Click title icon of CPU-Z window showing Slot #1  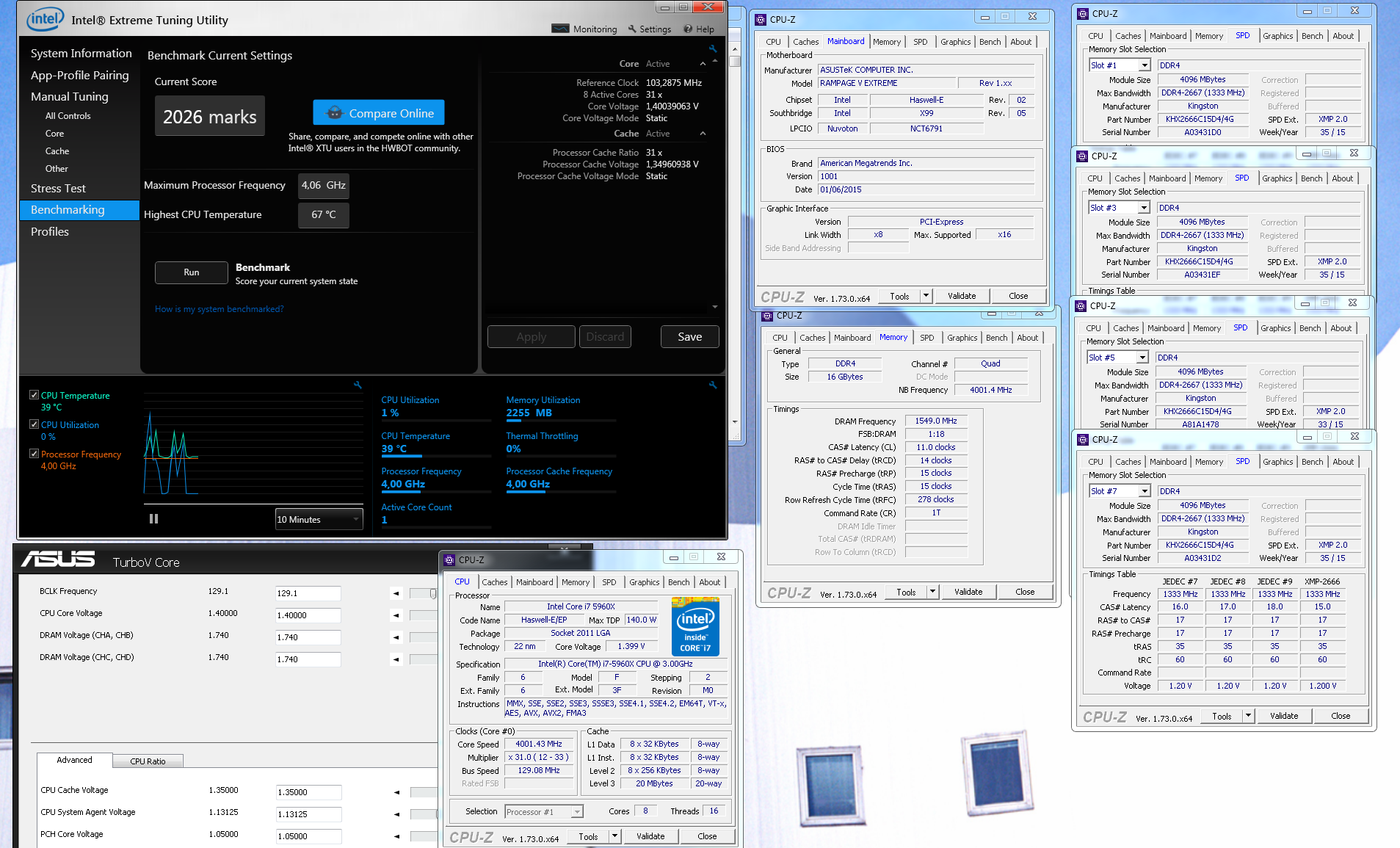1083,13
